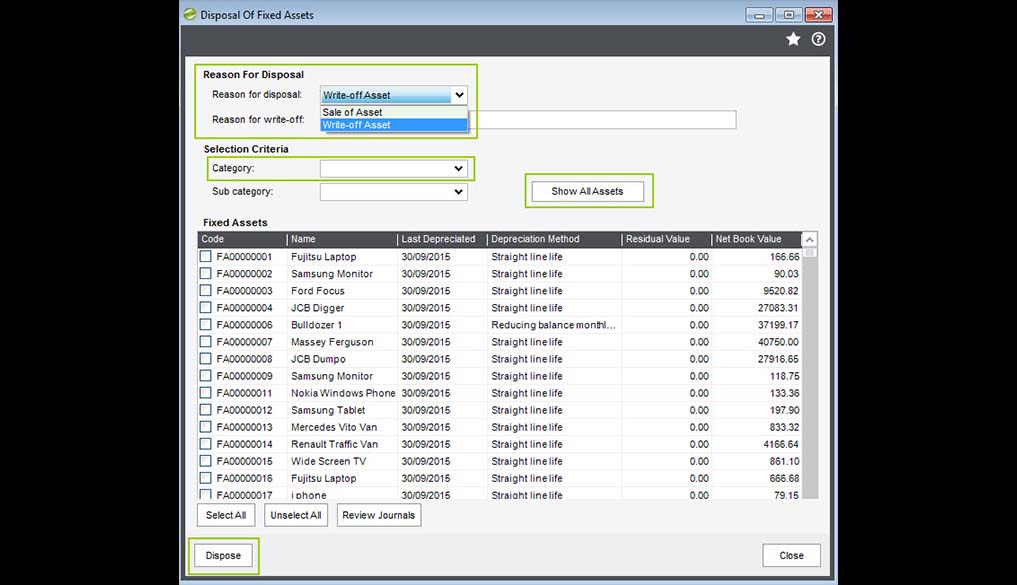Click the Sage app icon in title bar
Image resolution: width=1017 pixels, height=585 pixels.
tap(189, 14)
